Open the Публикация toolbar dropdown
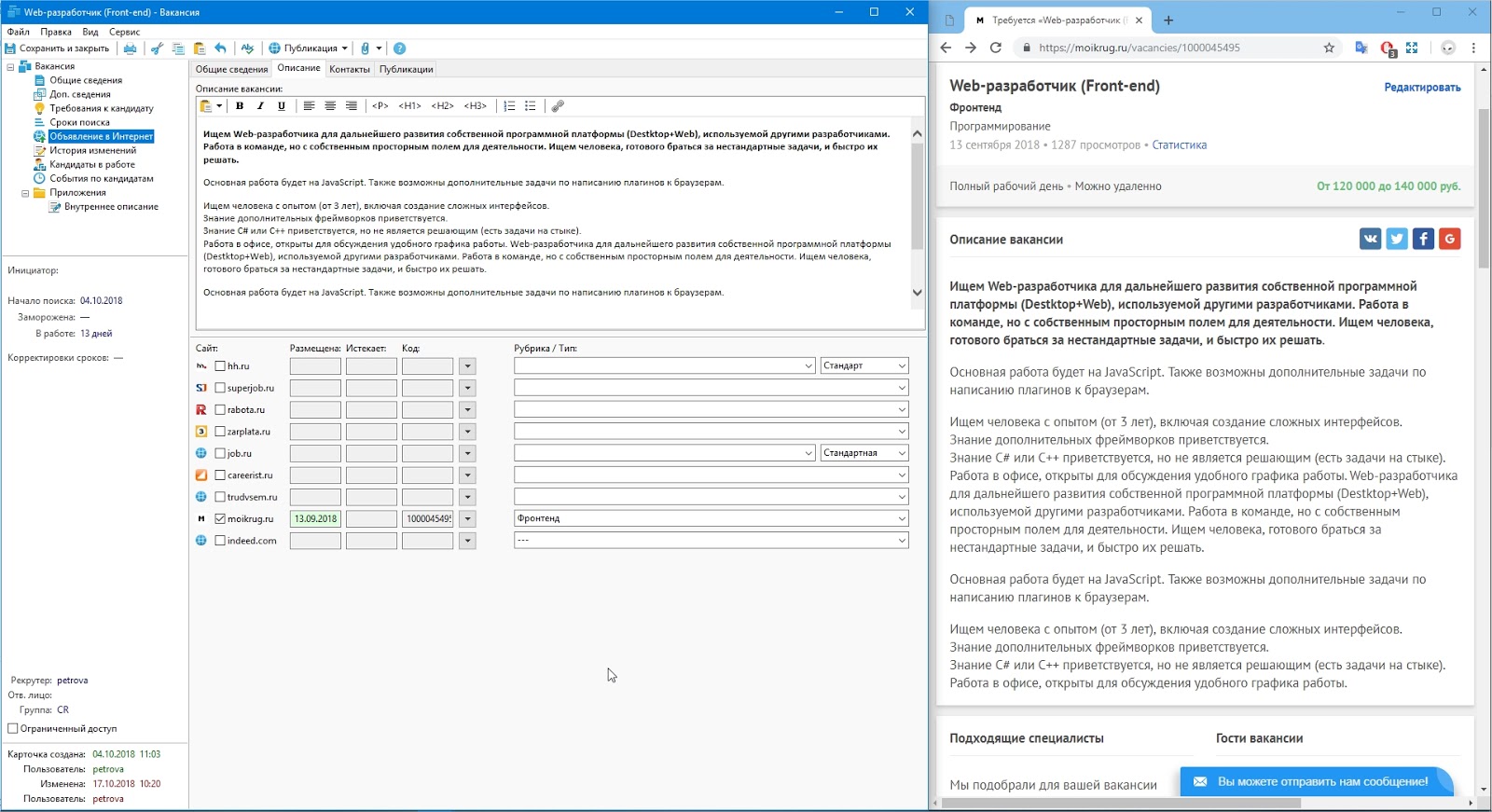Screen dimensions: 1492x812 [x=309, y=48]
